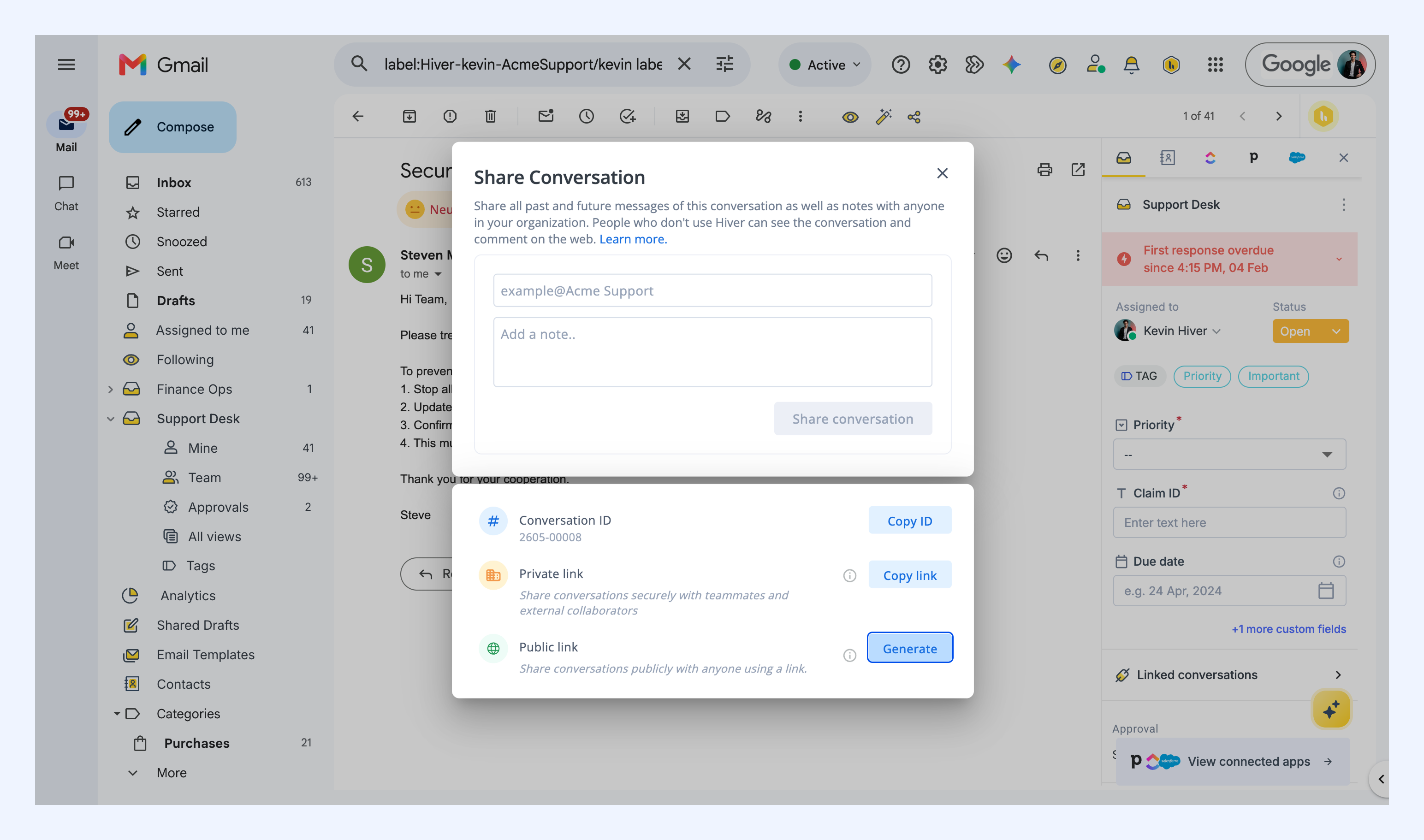This screenshot has height=840, width=1424.
Task: Mark the conversation as unread
Action: pyautogui.click(x=546, y=117)
